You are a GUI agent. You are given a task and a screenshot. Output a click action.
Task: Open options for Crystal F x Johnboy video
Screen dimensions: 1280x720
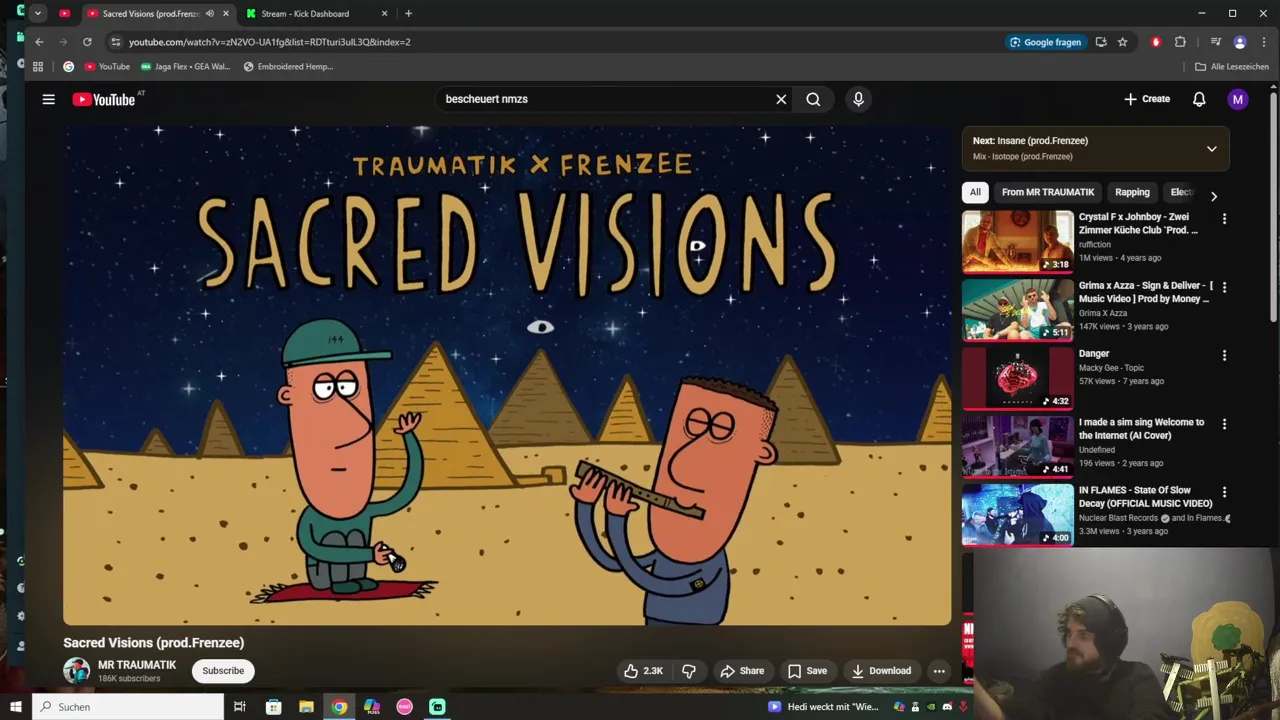click(x=1224, y=218)
